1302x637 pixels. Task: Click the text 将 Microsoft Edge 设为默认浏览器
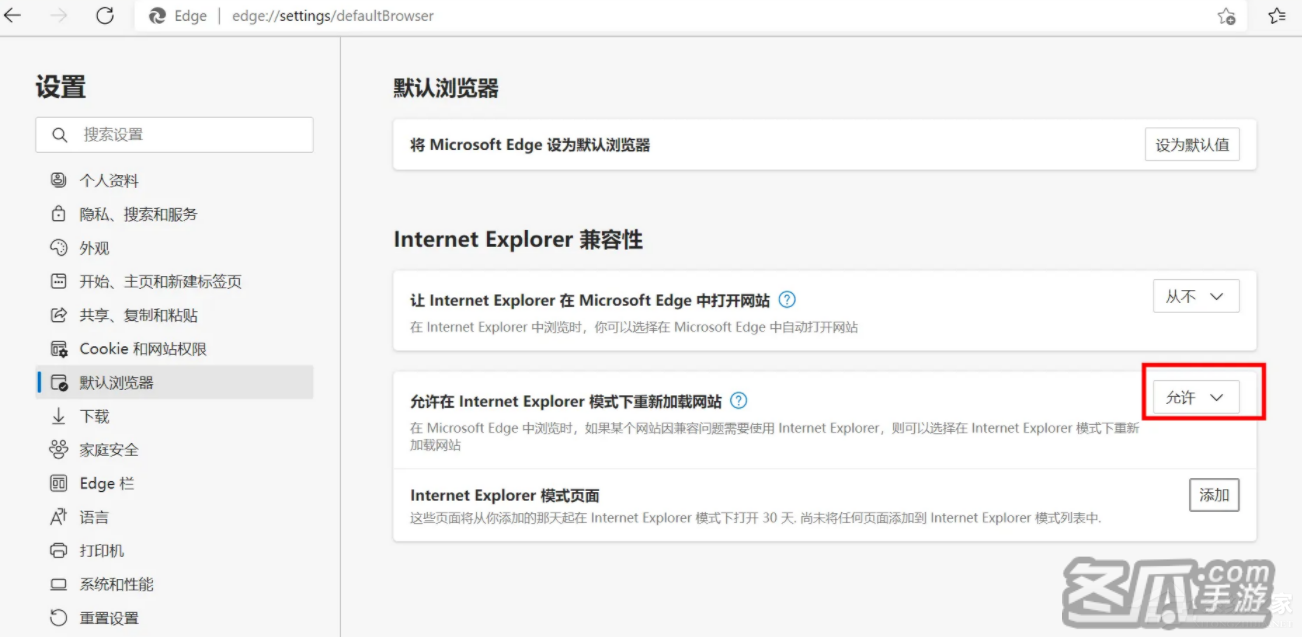coord(530,145)
